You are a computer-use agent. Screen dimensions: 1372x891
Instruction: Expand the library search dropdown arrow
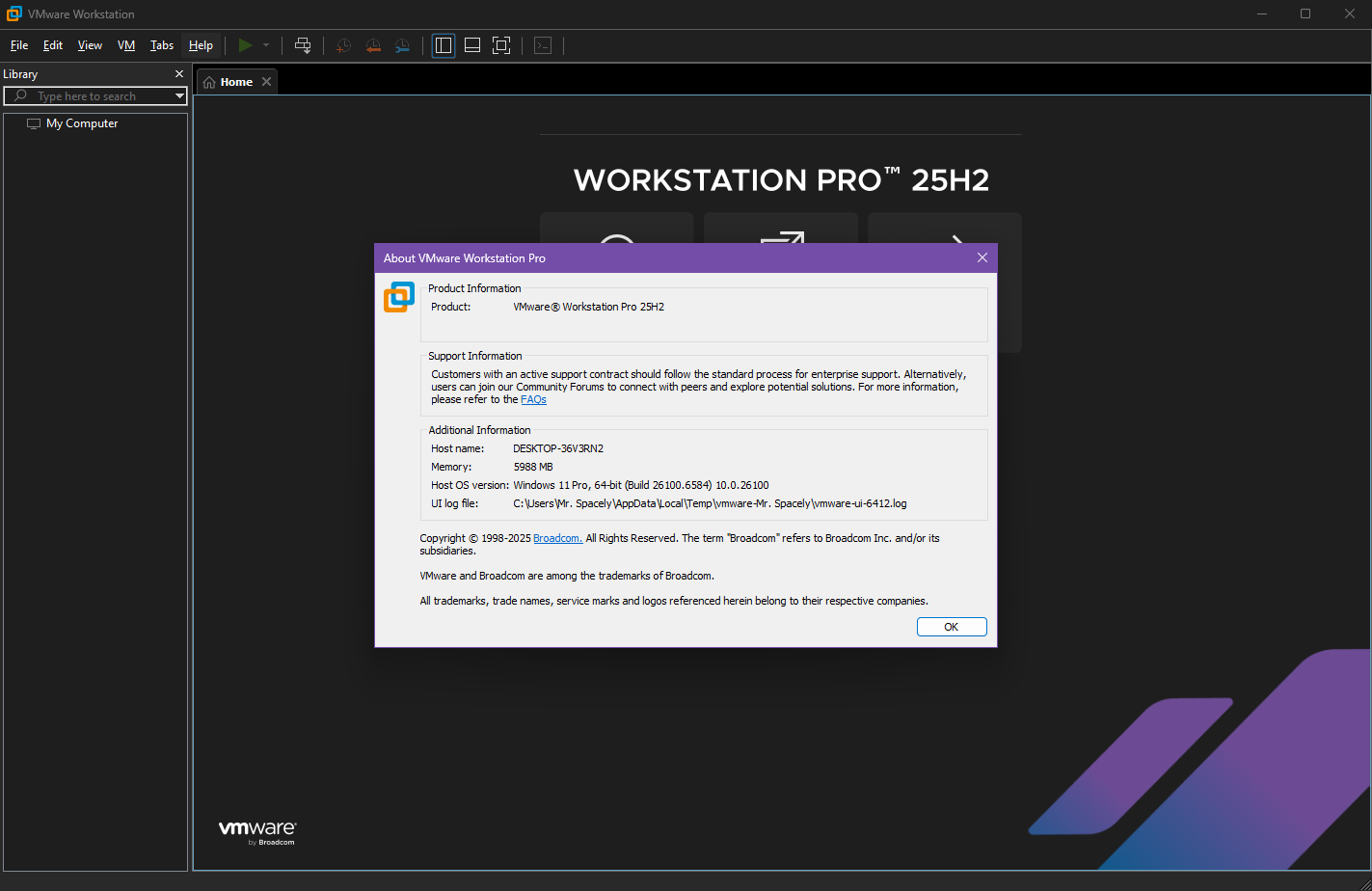179,96
